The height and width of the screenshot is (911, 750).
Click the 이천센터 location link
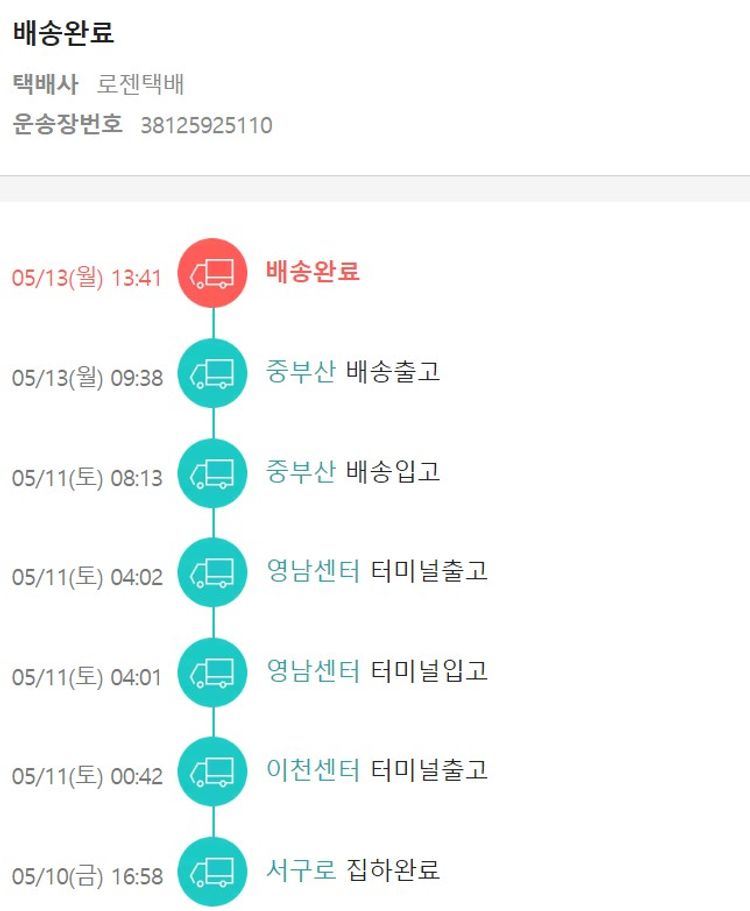(x=312, y=770)
